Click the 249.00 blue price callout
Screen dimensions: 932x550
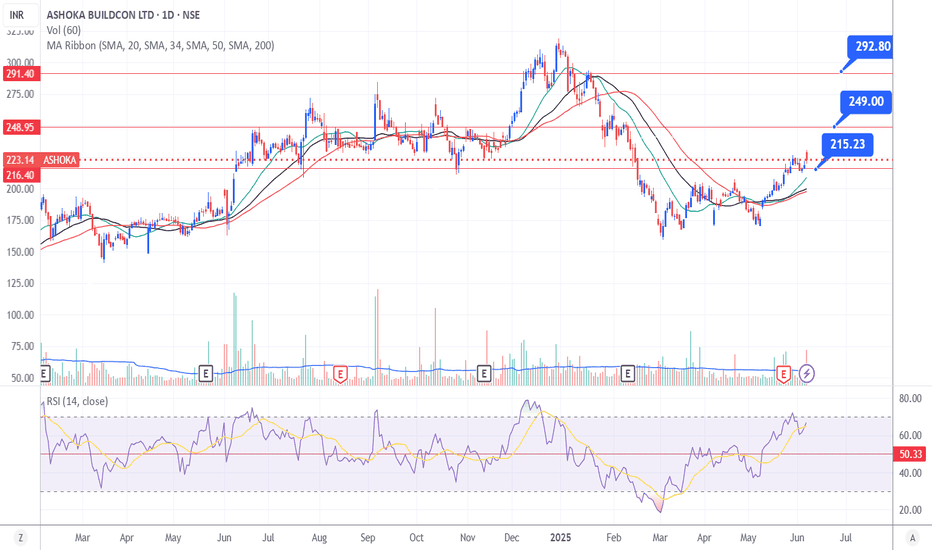864,102
